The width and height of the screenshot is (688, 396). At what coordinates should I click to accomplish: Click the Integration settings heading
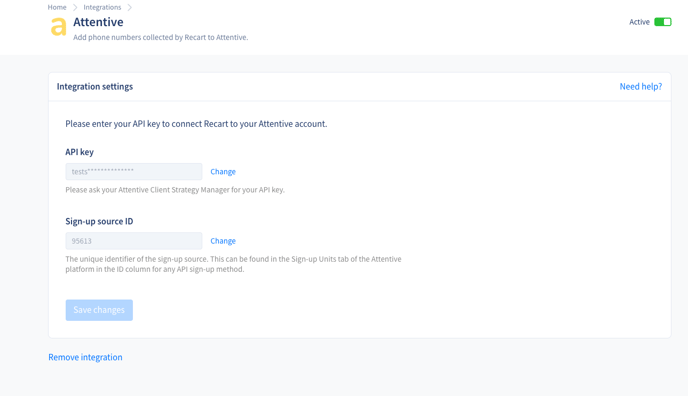(x=95, y=86)
